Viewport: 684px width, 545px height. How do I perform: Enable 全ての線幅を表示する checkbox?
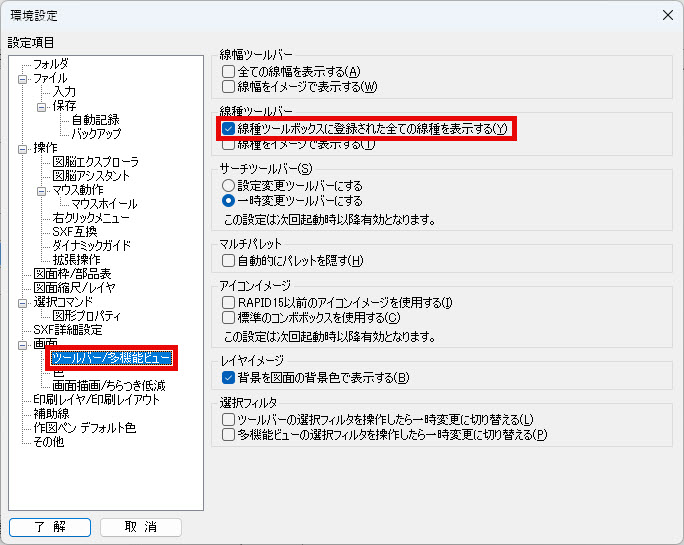tap(228, 72)
